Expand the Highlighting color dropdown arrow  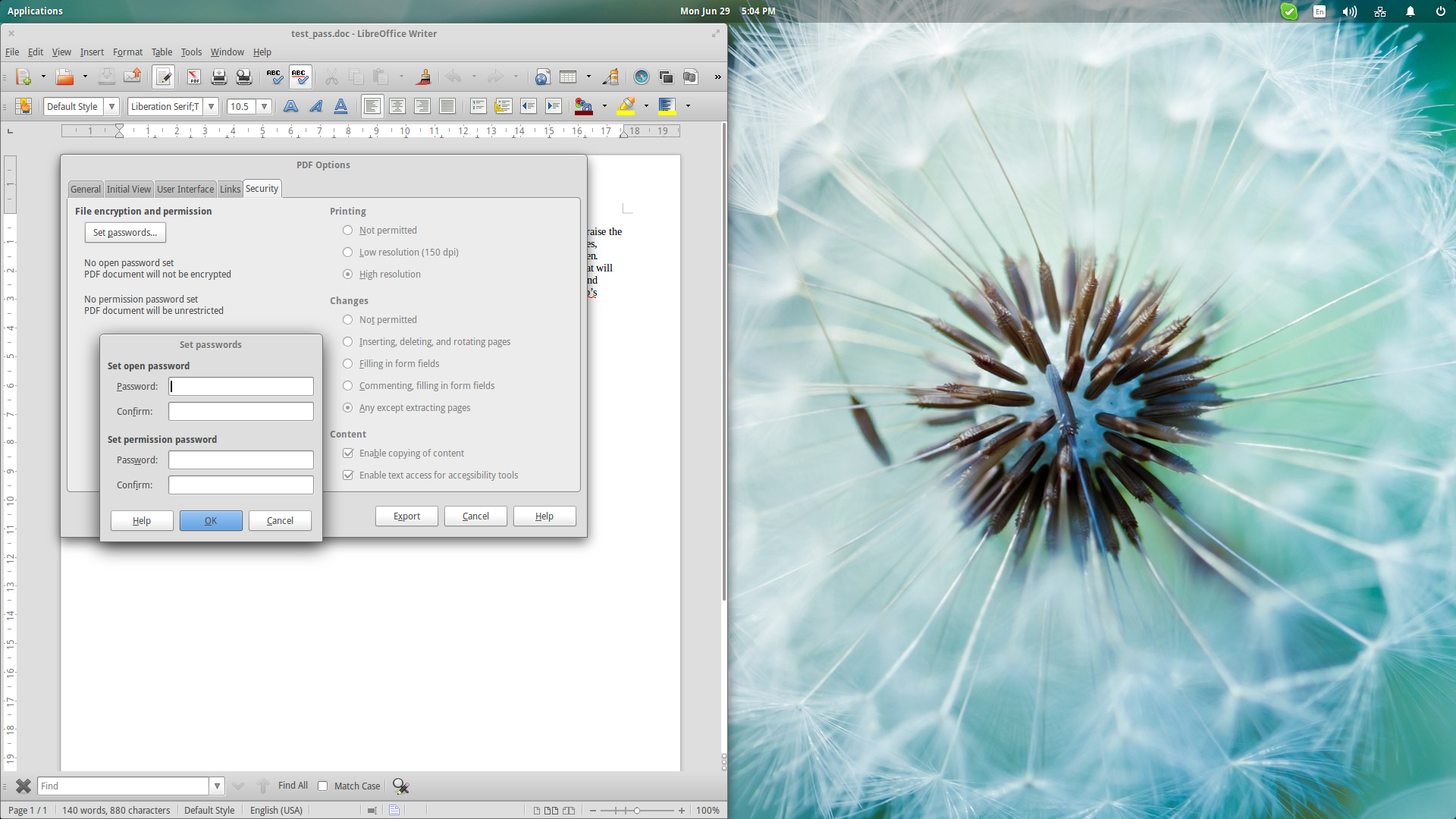point(646,106)
